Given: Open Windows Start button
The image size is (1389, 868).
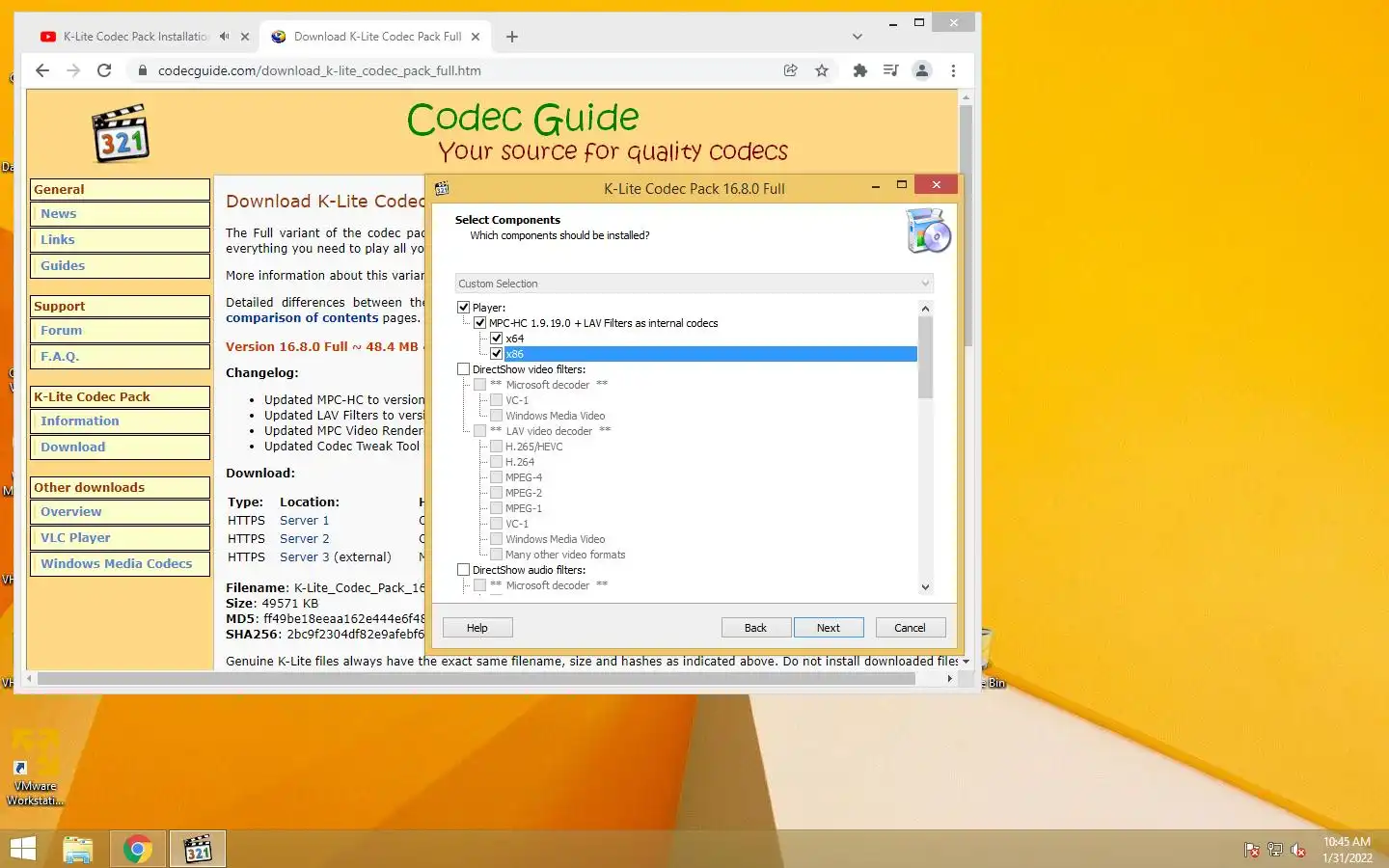Looking at the screenshot, I should 22,849.
